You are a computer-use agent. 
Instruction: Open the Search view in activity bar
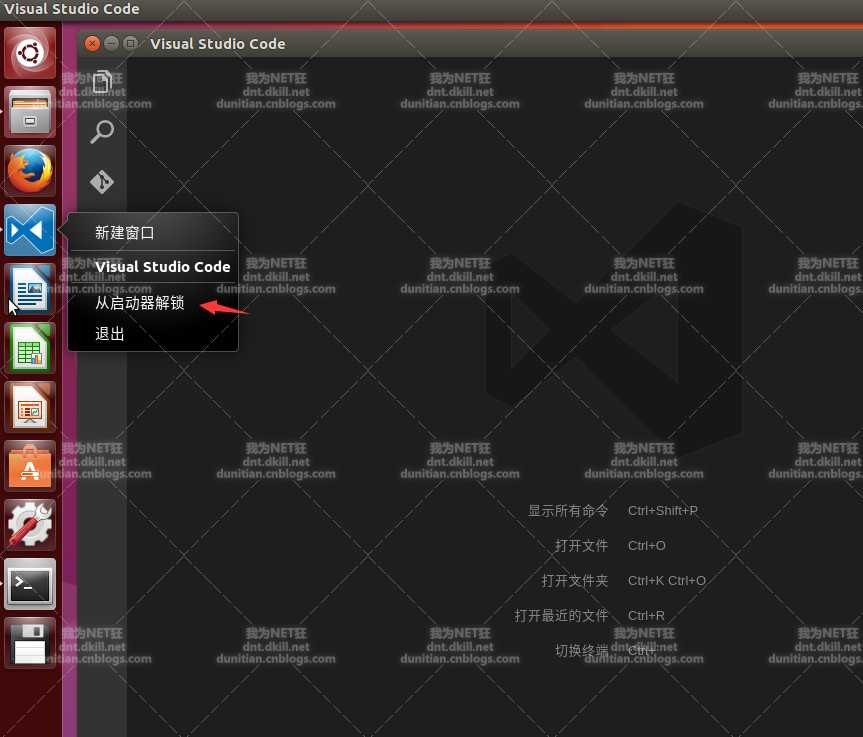point(102,132)
